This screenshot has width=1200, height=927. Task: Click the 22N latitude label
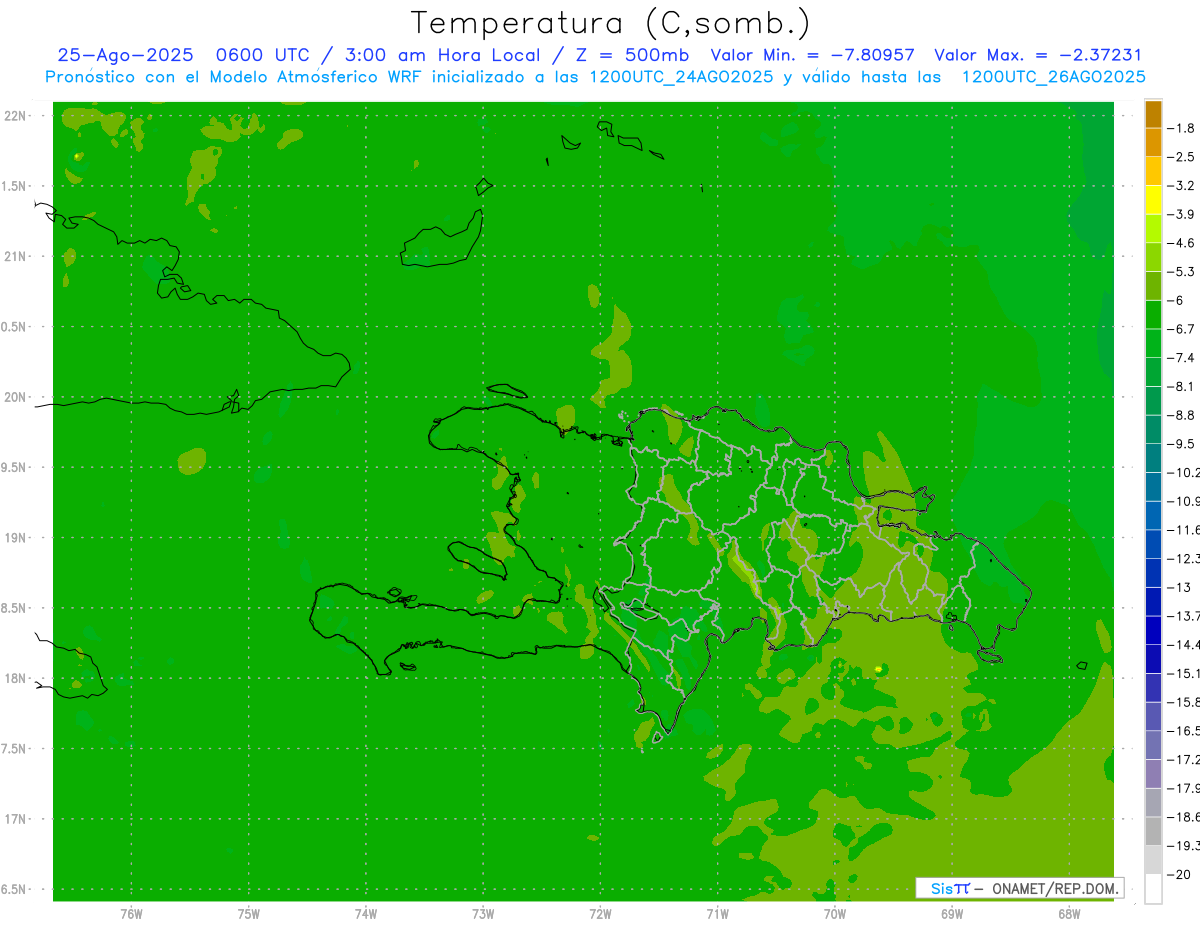pyautogui.click(x=16, y=116)
